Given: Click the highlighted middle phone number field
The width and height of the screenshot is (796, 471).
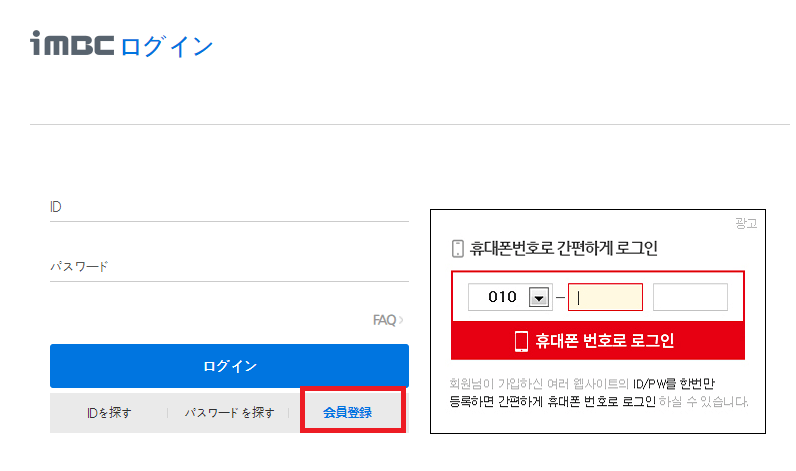Looking at the screenshot, I should click(605, 297).
